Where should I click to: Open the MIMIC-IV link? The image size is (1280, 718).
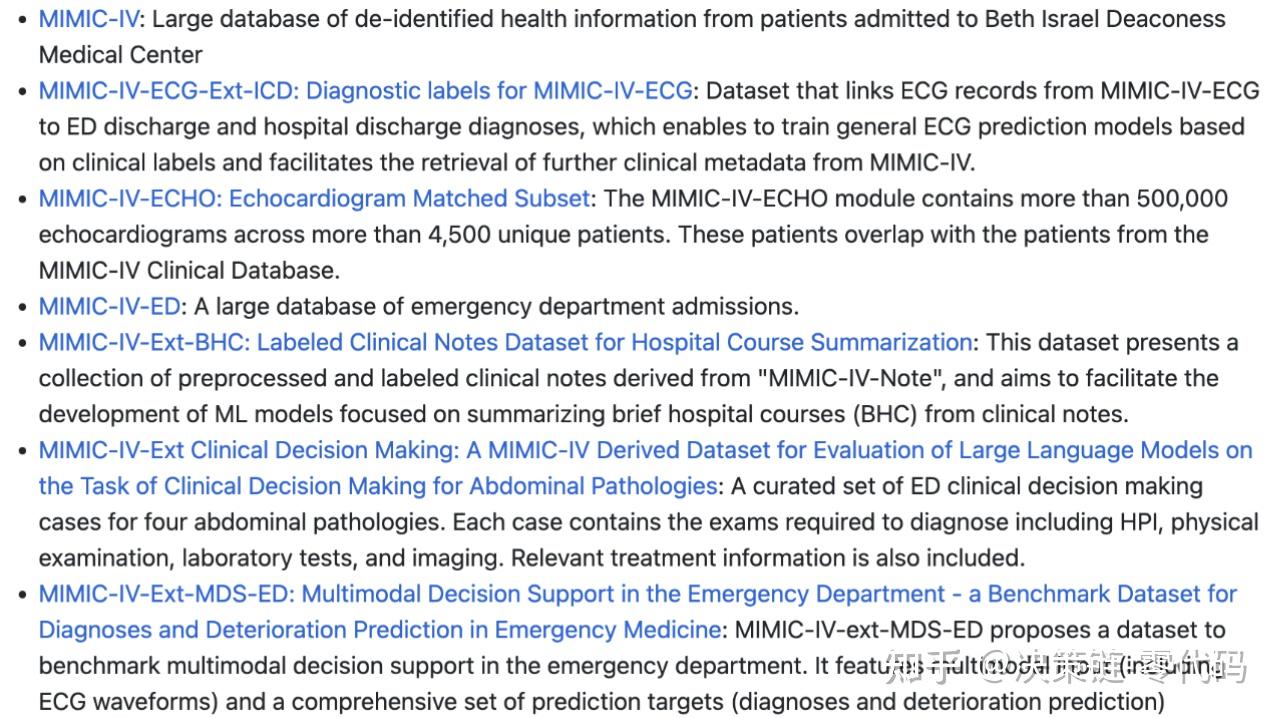coord(90,19)
